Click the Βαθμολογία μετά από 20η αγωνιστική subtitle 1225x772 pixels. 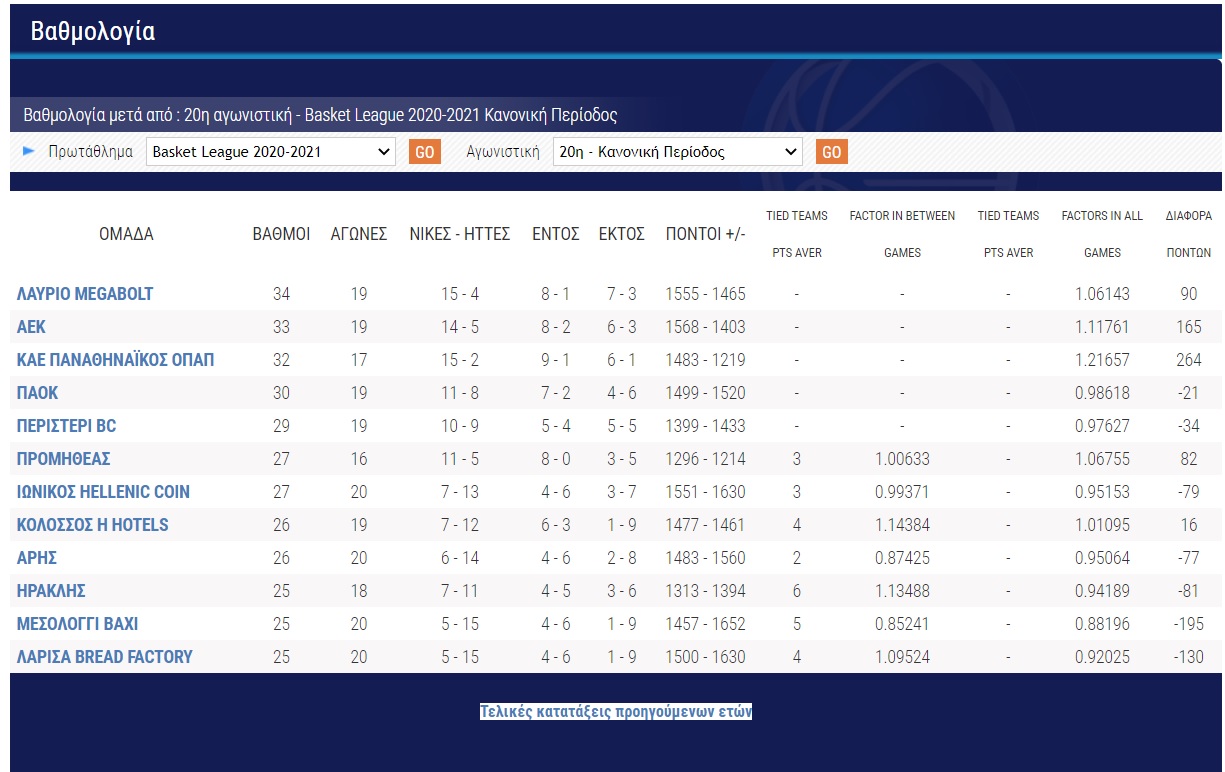320,115
